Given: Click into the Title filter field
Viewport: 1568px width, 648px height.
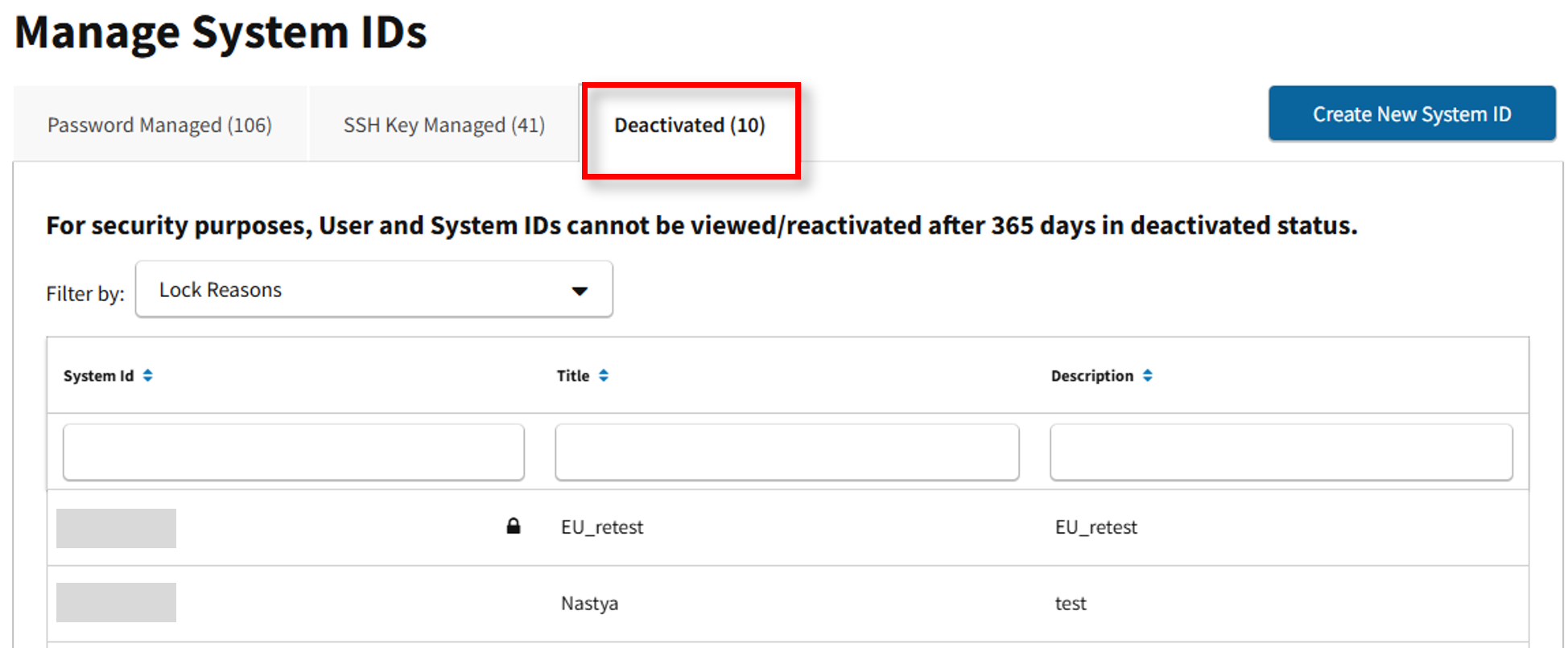Looking at the screenshot, I should [x=786, y=452].
